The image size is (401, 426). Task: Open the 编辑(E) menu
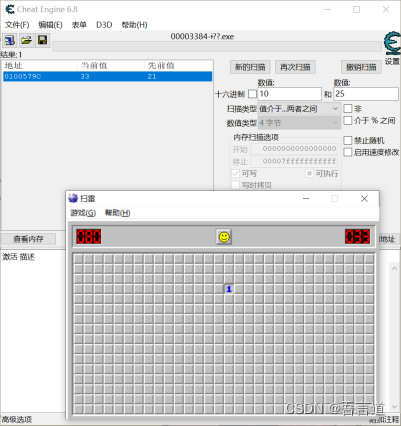50,25
